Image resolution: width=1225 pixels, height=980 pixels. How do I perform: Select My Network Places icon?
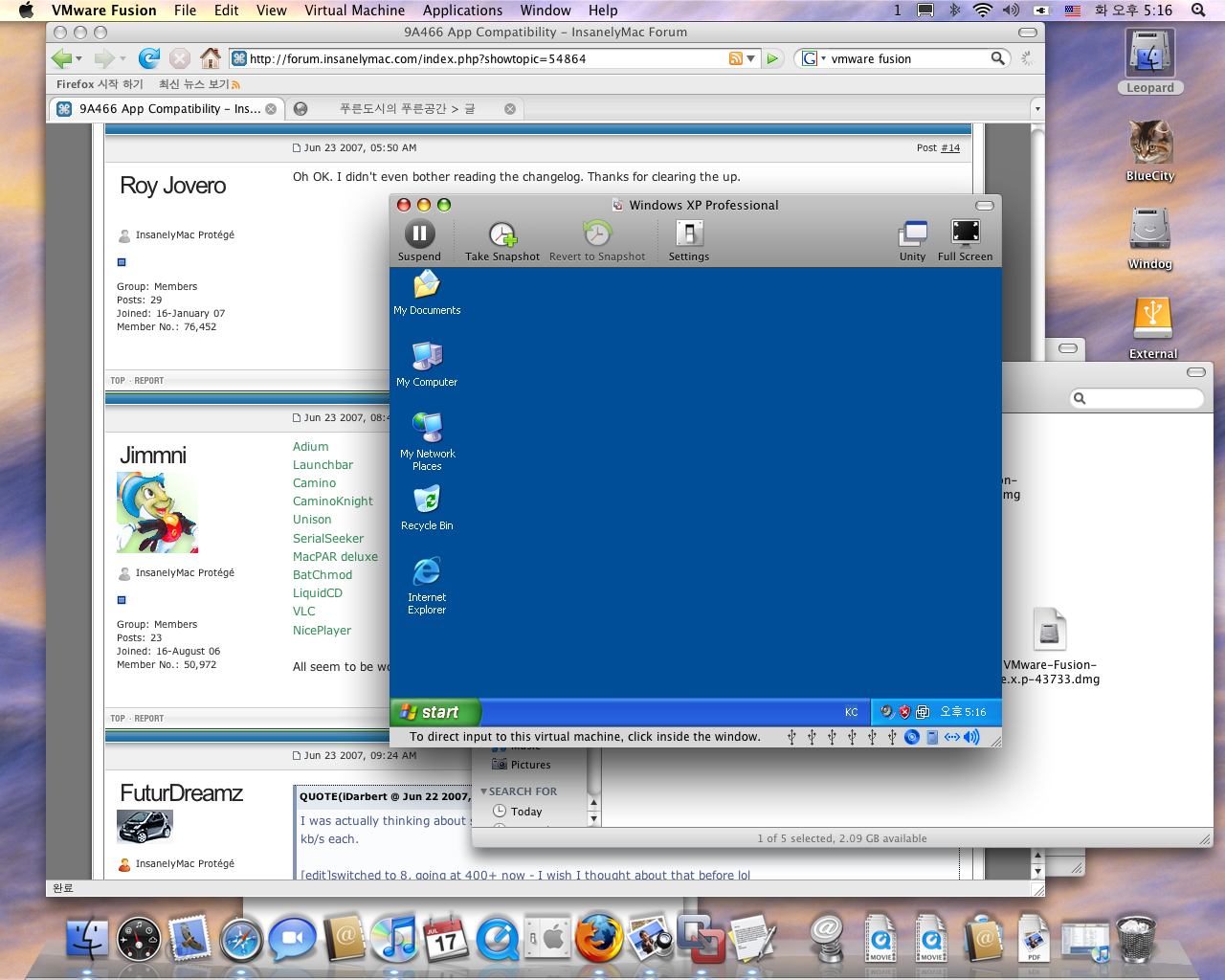click(427, 442)
